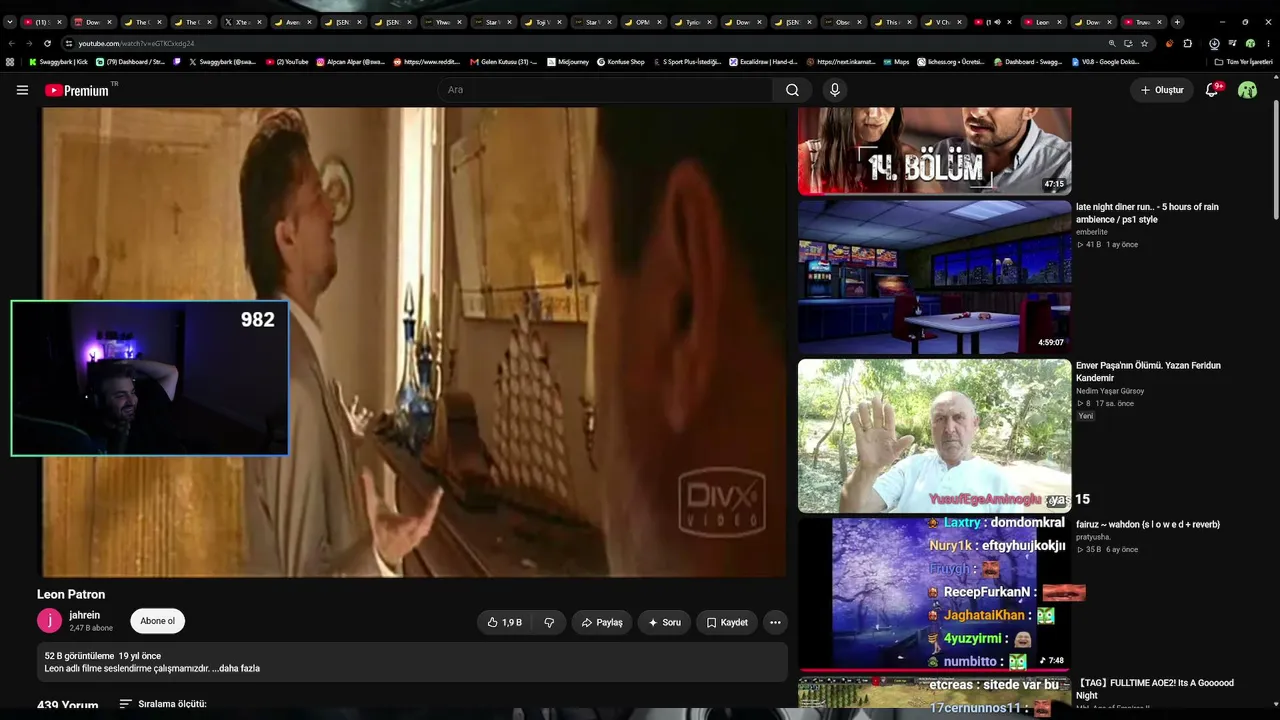Start voice search with the microphone

[x=835, y=90]
